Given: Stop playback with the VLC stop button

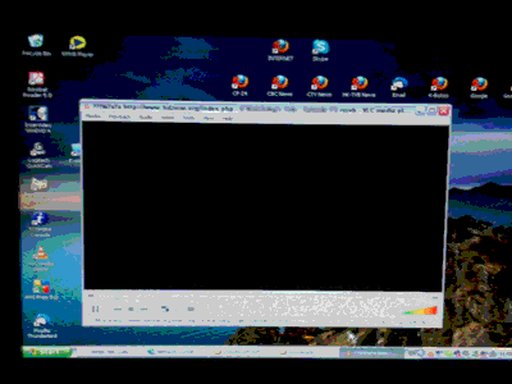Looking at the screenshot, I should tap(131, 309).
